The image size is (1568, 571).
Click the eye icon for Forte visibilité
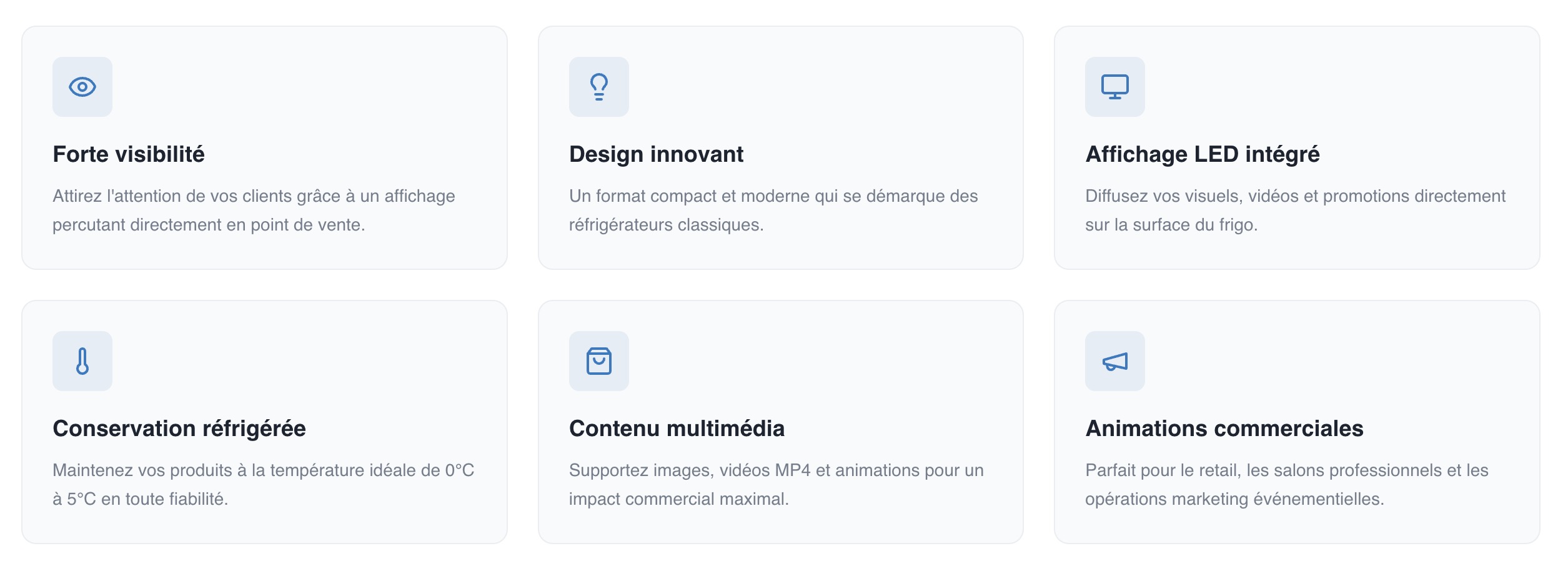pyautogui.click(x=82, y=87)
